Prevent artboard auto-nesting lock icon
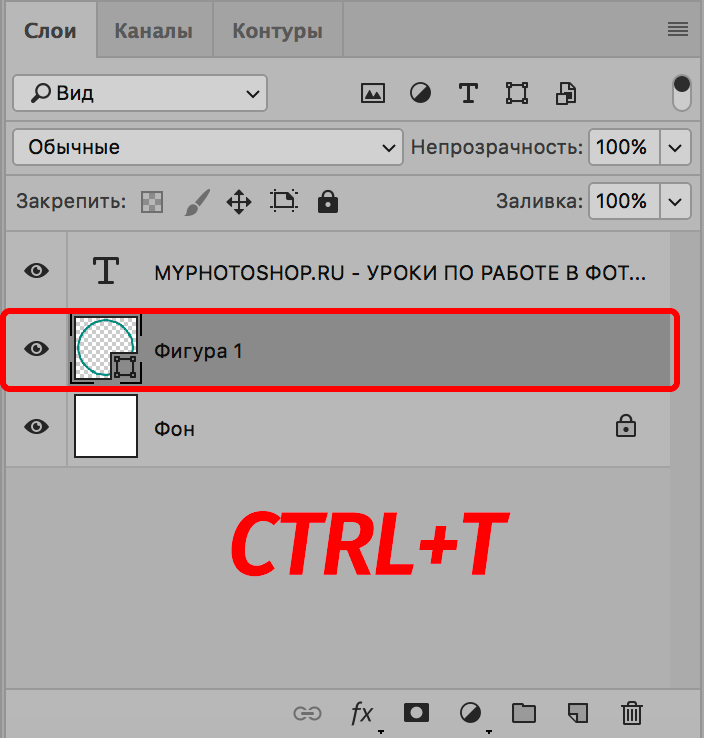Screen dimensions: 704x738 click(x=284, y=201)
